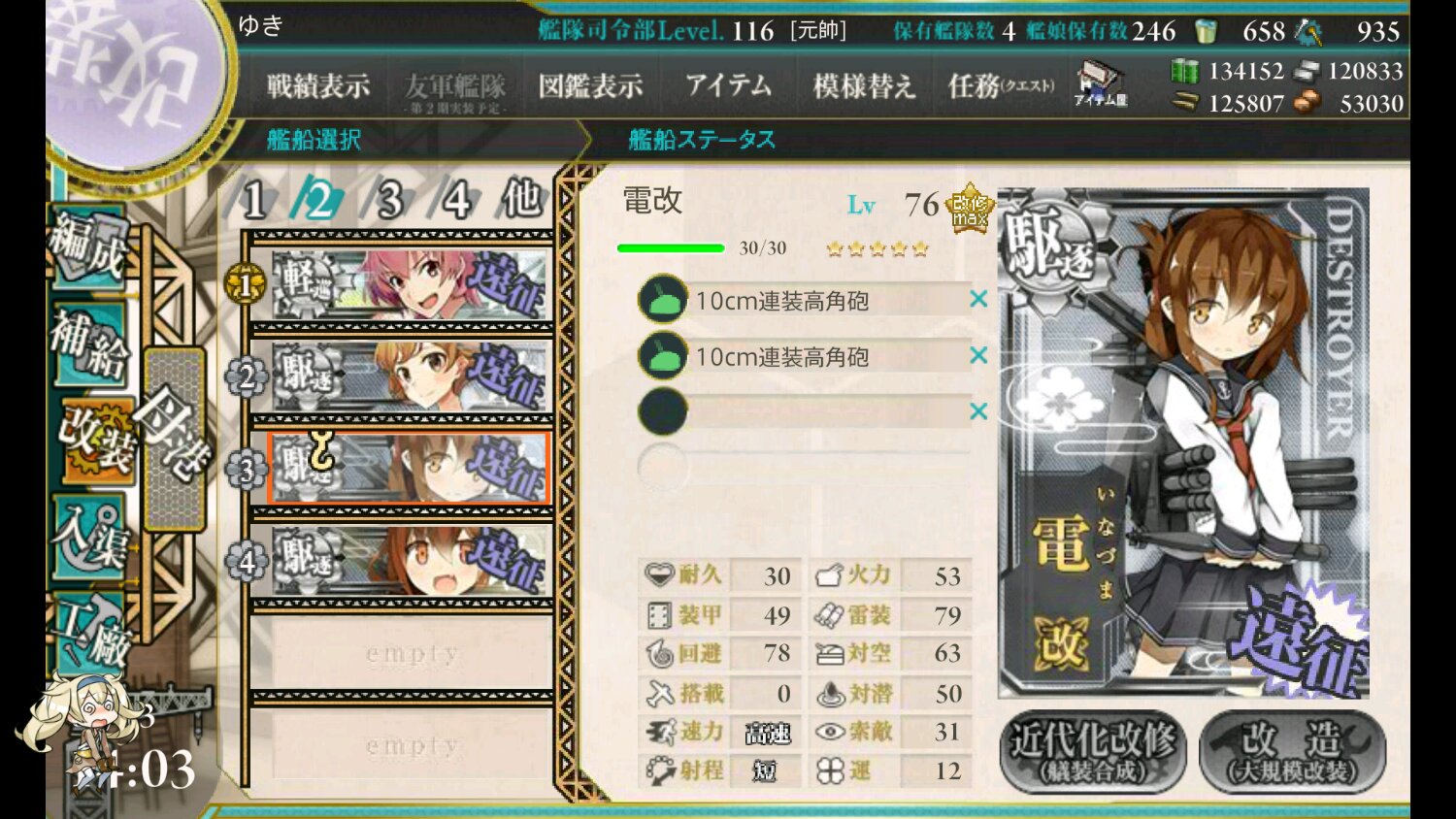Switch to fleet tab 3
Image resolution: width=1456 pixels, height=819 pixels.
coord(390,200)
